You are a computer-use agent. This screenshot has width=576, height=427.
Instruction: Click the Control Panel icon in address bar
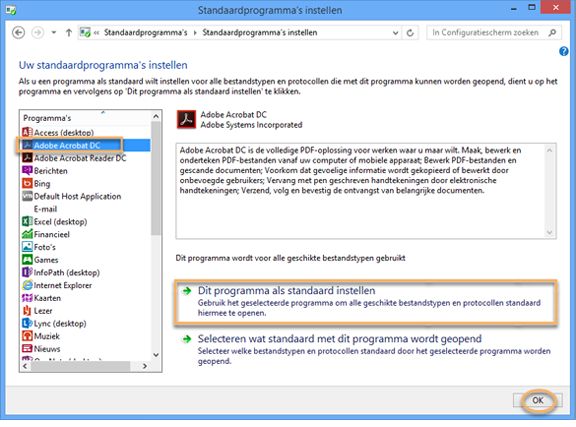(85, 33)
